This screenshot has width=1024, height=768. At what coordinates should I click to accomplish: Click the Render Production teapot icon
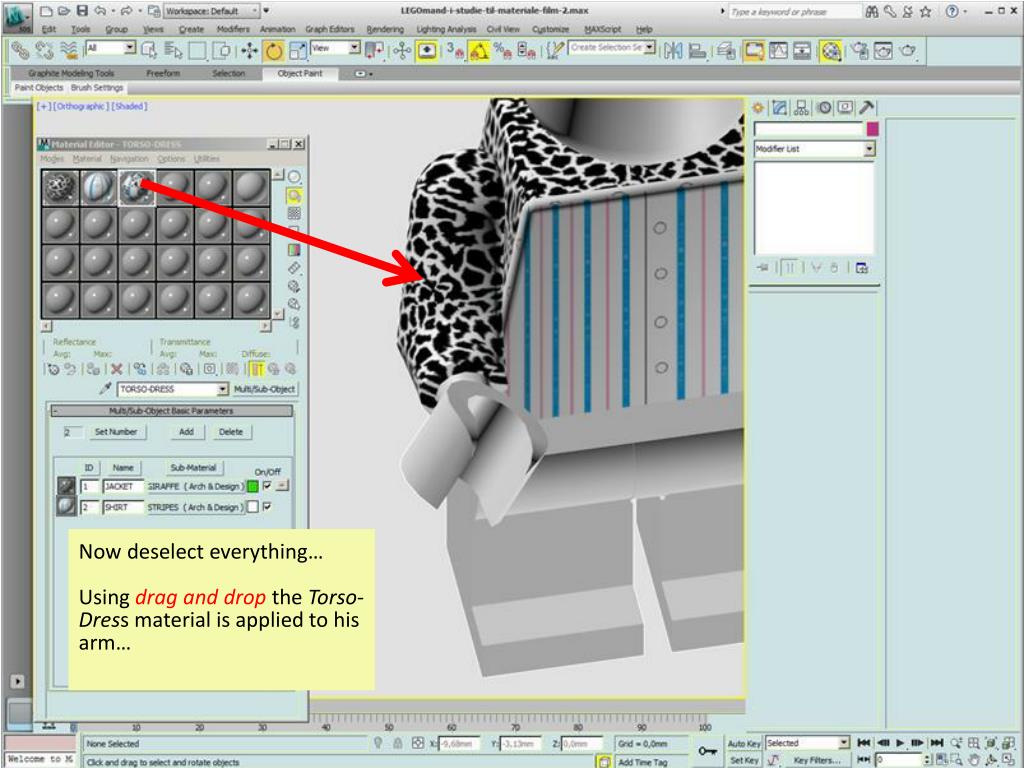(x=908, y=51)
